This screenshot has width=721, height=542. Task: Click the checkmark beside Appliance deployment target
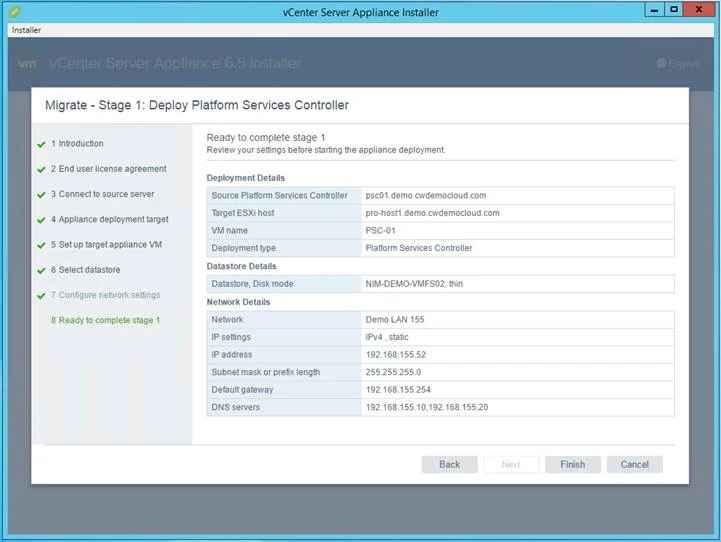pos(41,220)
